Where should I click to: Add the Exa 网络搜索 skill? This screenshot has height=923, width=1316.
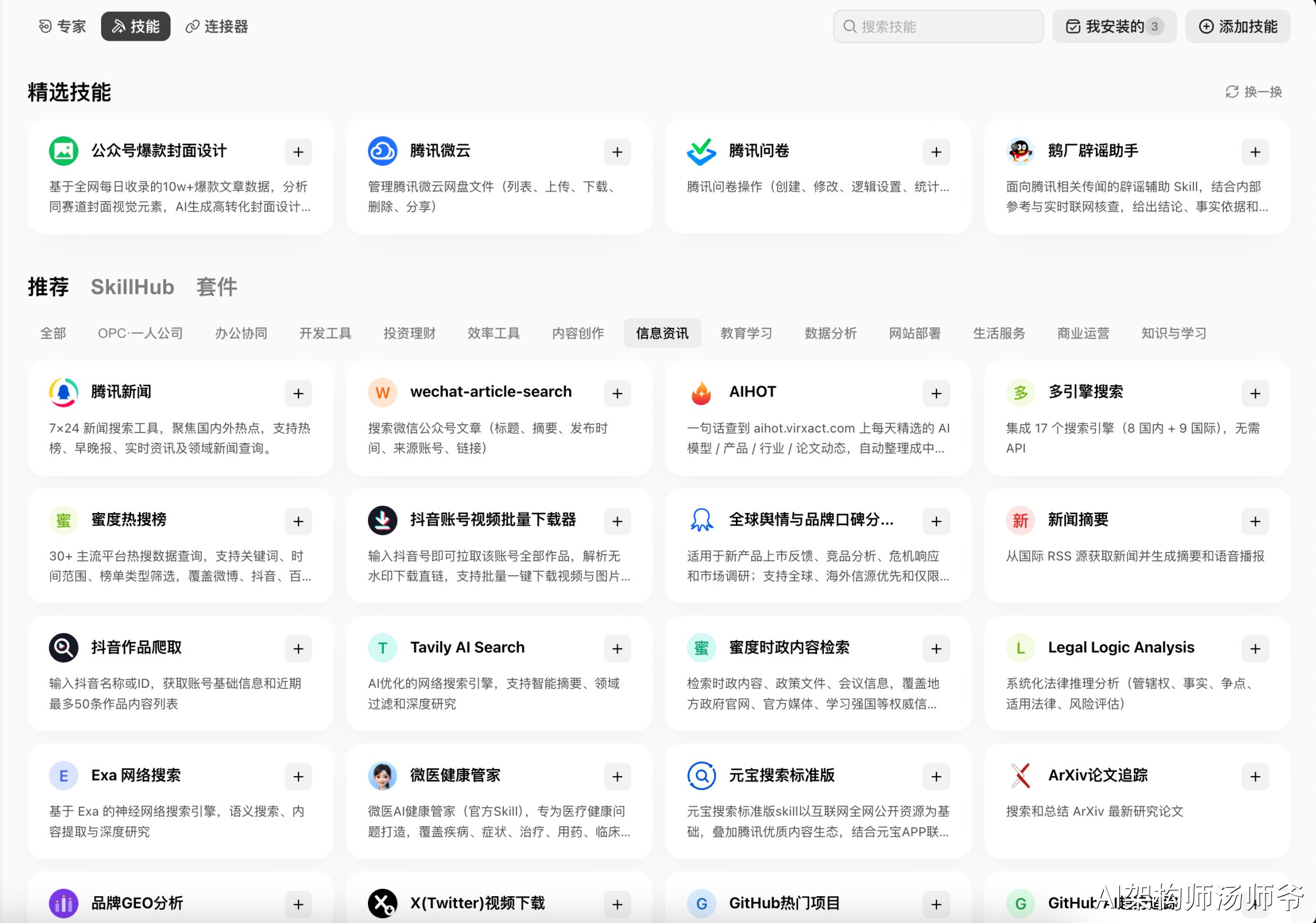(299, 776)
